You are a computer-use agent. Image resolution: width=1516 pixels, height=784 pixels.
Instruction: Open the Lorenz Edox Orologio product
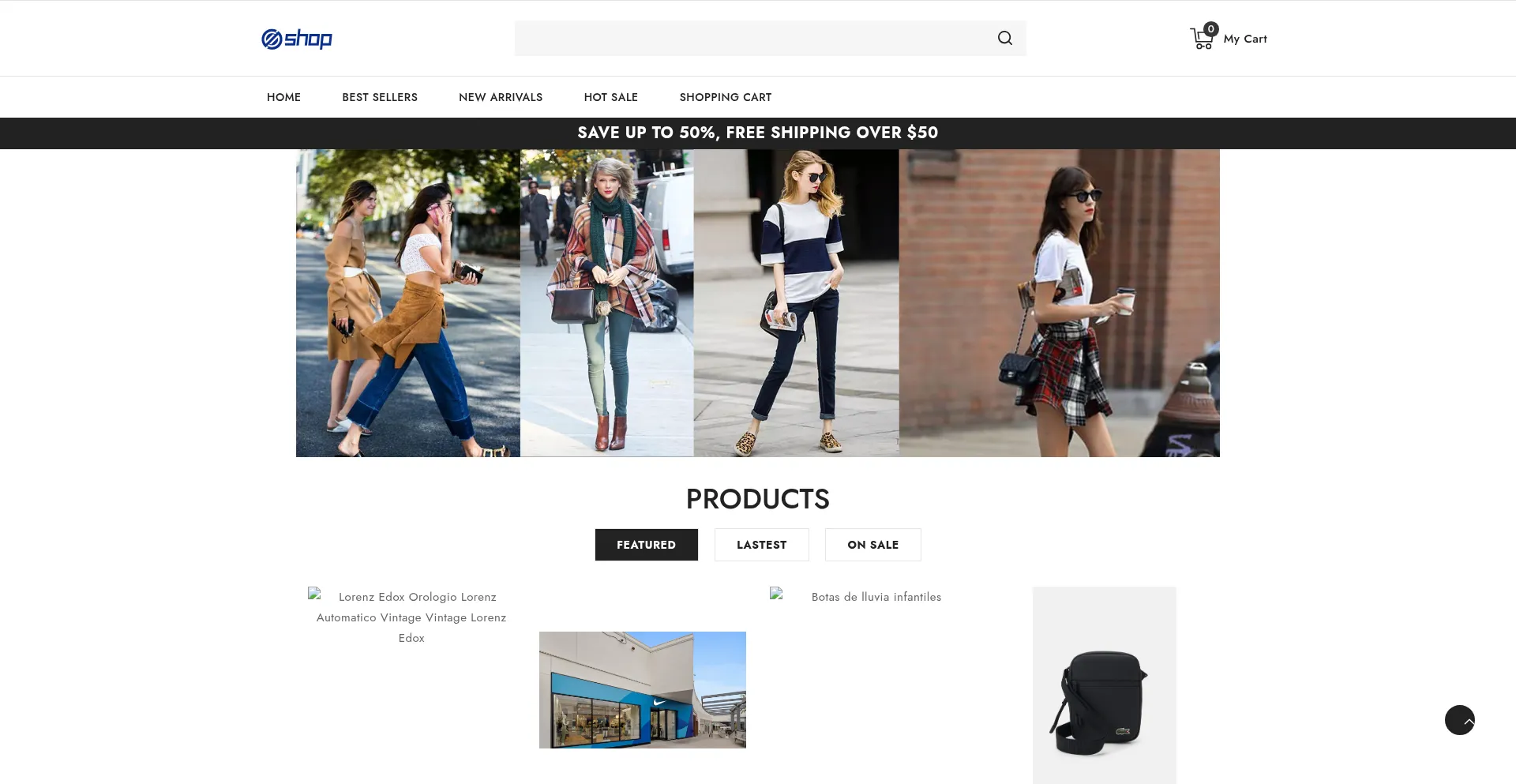pyautogui.click(x=411, y=617)
